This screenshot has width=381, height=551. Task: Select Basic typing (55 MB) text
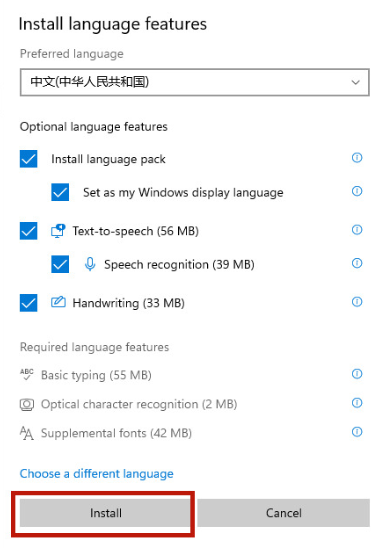[96, 375]
